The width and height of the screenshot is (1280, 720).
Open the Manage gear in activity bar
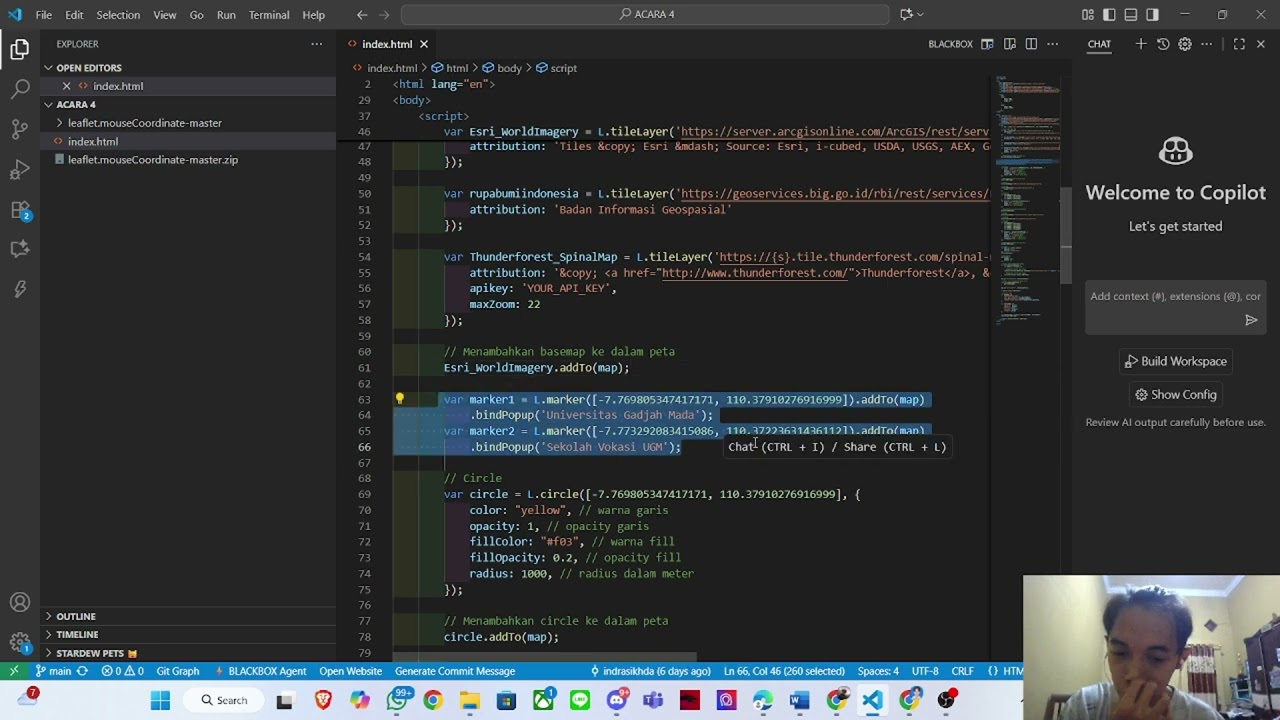[x=20, y=642]
